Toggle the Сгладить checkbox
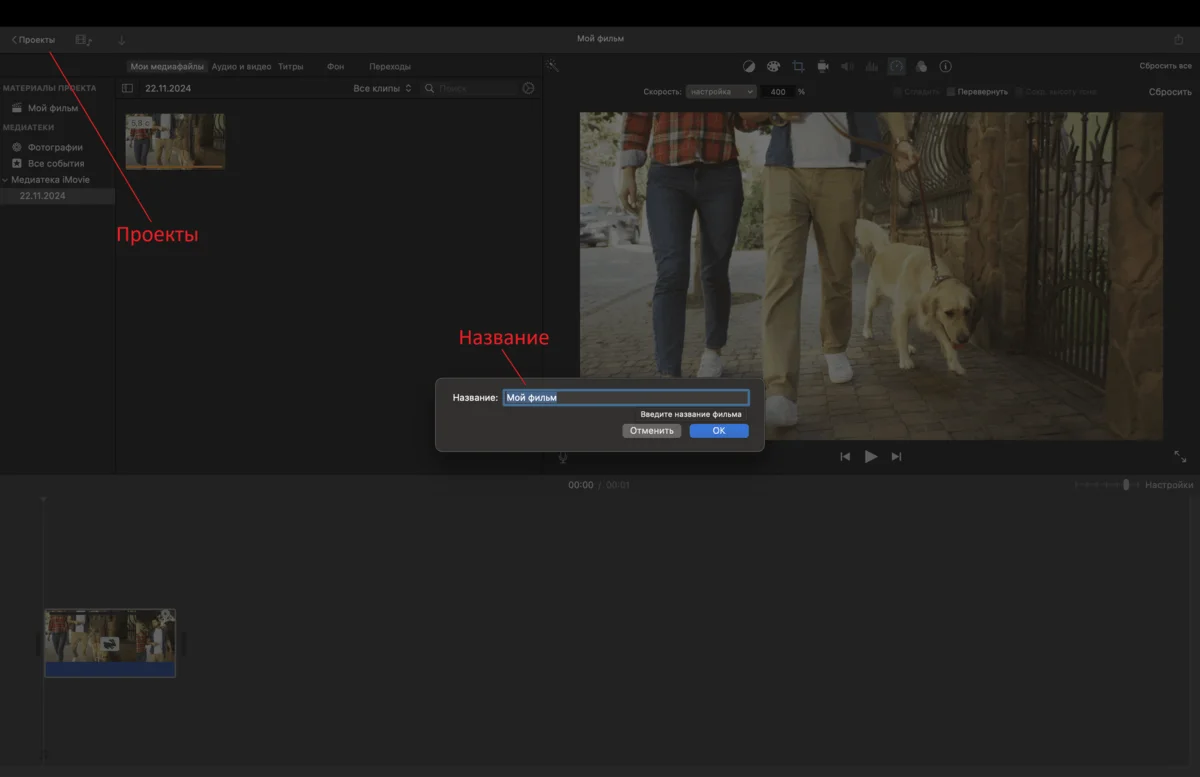1200x777 pixels. pyautogui.click(x=898, y=92)
